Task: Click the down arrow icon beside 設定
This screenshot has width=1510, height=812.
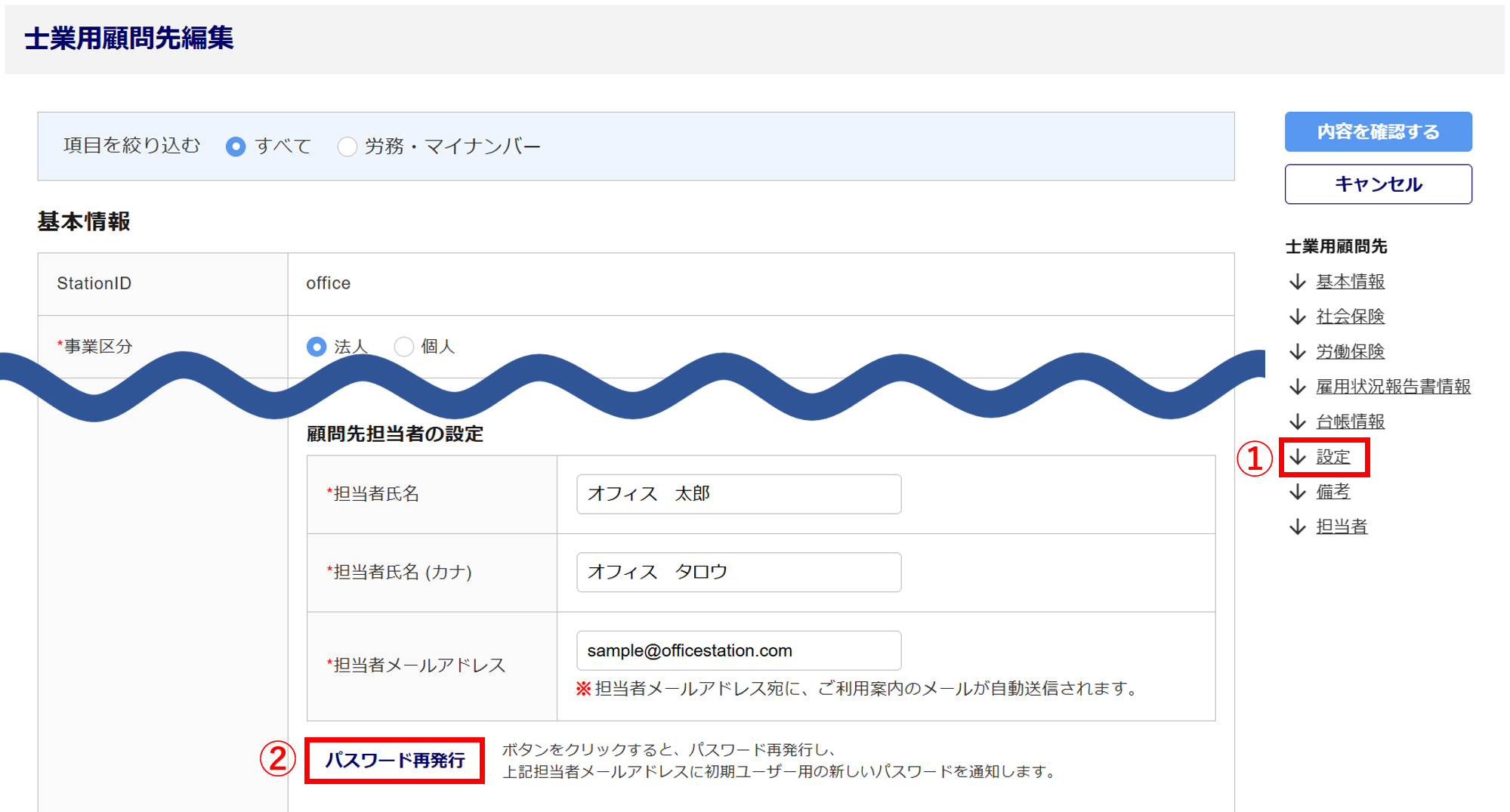Action: coord(1297,457)
